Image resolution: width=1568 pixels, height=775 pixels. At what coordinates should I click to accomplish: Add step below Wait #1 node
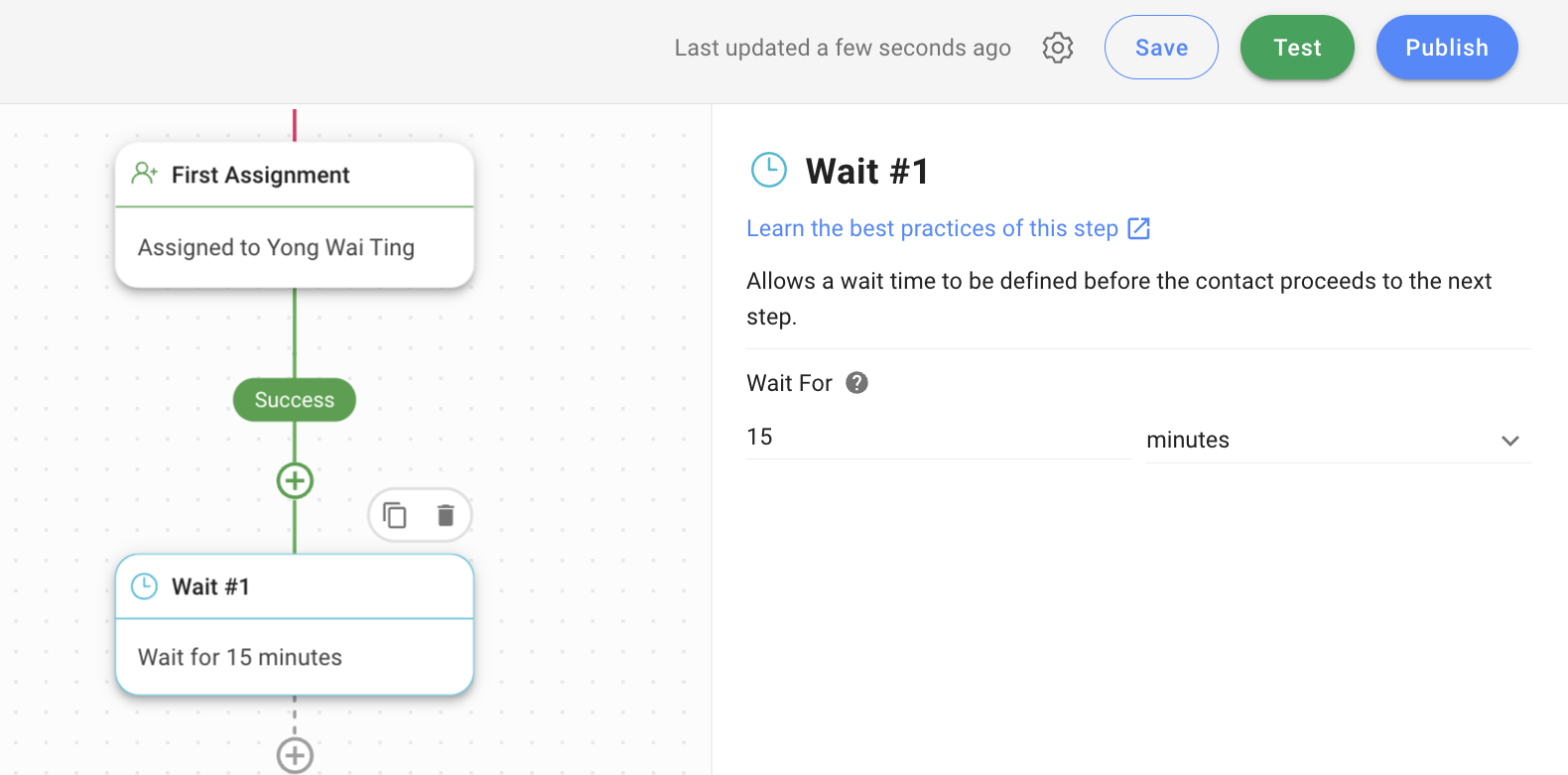point(295,755)
